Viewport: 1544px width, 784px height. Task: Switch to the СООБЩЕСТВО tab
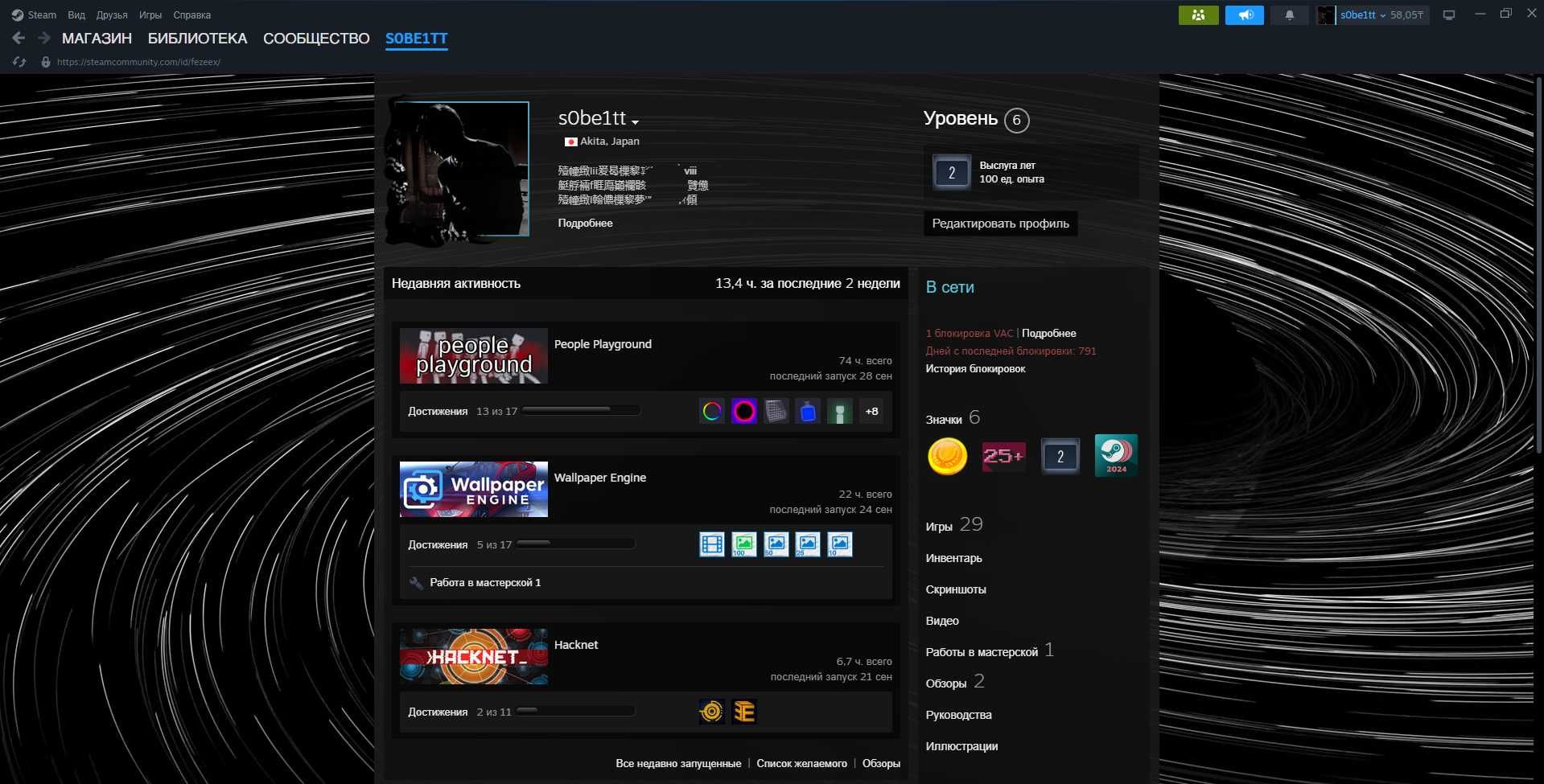coord(316,39)
